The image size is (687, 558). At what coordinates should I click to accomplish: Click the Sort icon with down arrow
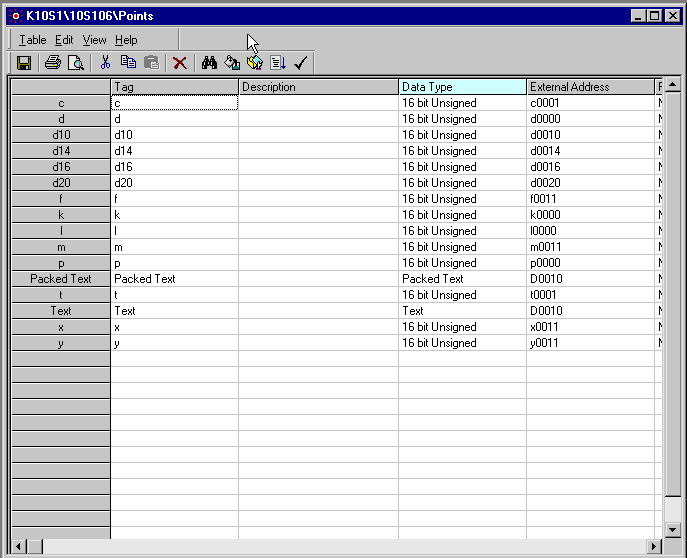click(278, 63)
